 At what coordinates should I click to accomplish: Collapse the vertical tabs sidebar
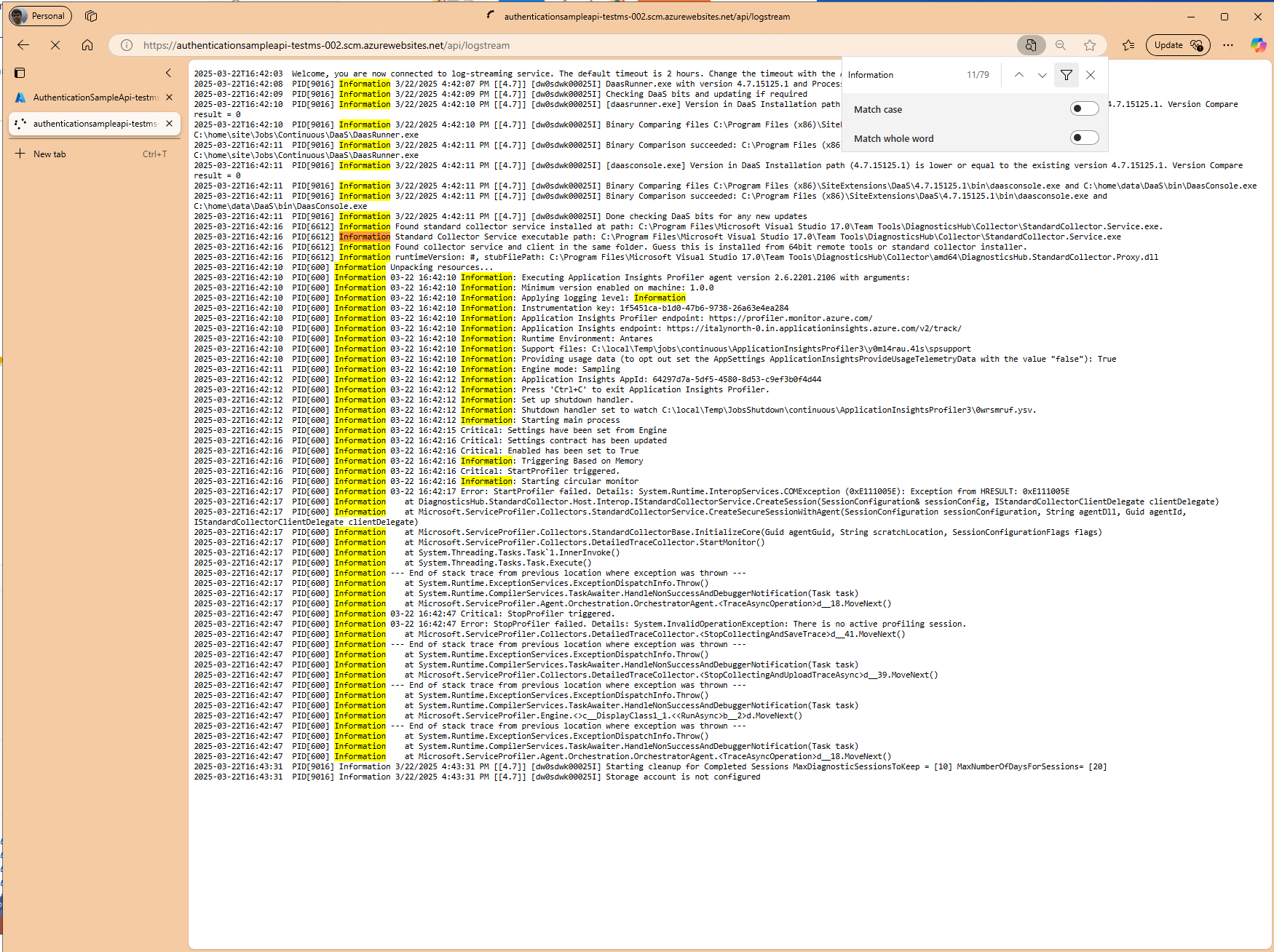pyautogui.click(x=168, y=72)
